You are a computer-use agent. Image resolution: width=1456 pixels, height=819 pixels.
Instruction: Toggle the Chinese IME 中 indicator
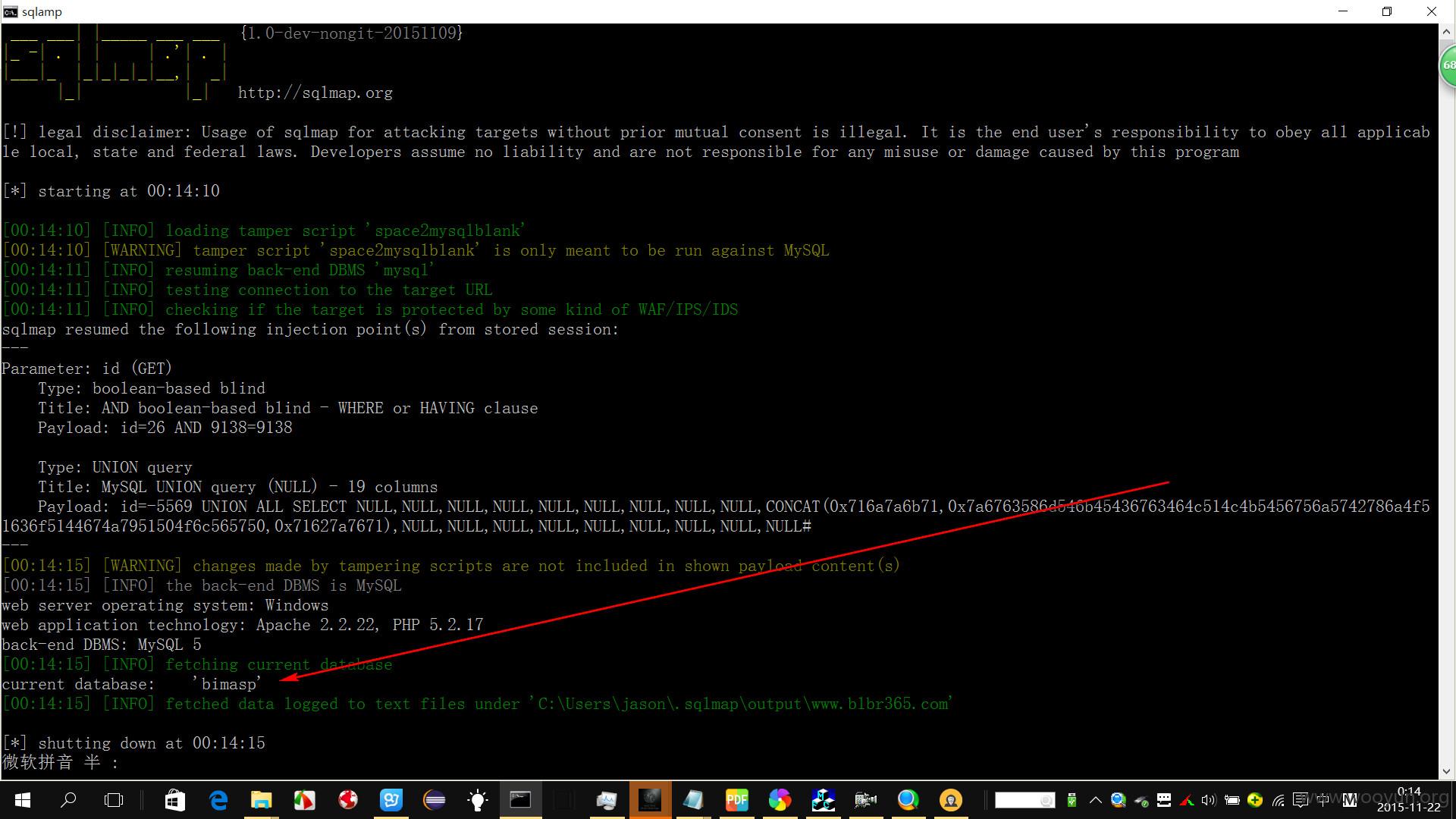[x=1324, y=800]
